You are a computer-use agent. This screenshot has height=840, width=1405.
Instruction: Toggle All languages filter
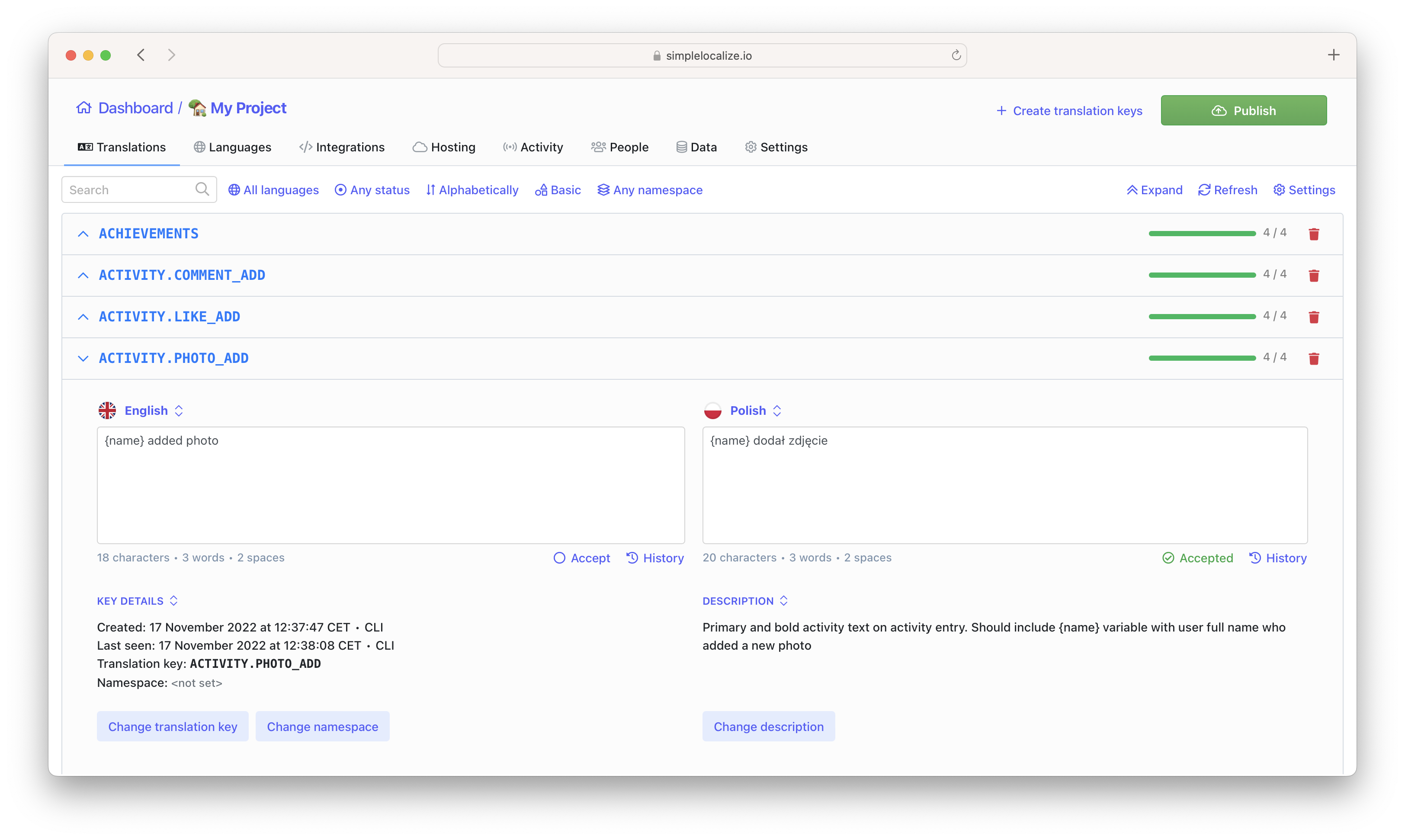coord(272,189)
